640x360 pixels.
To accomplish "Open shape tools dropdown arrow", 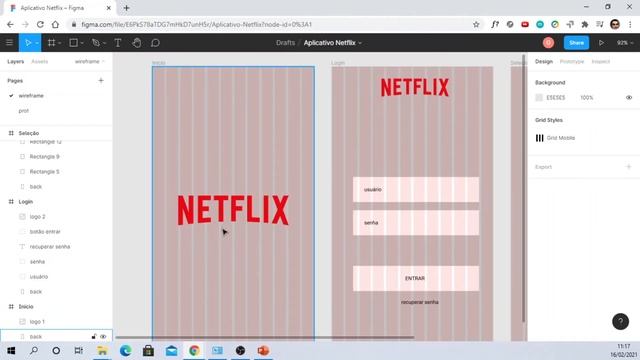I will pos(82,43).
